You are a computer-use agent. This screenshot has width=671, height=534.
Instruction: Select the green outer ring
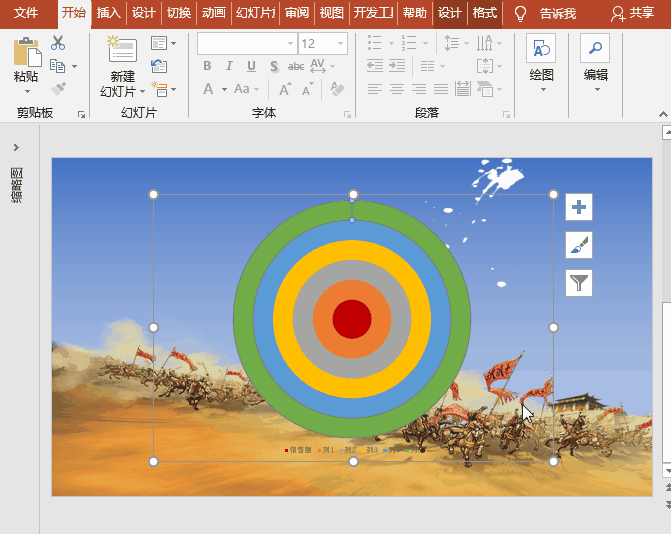coord(244,319)
